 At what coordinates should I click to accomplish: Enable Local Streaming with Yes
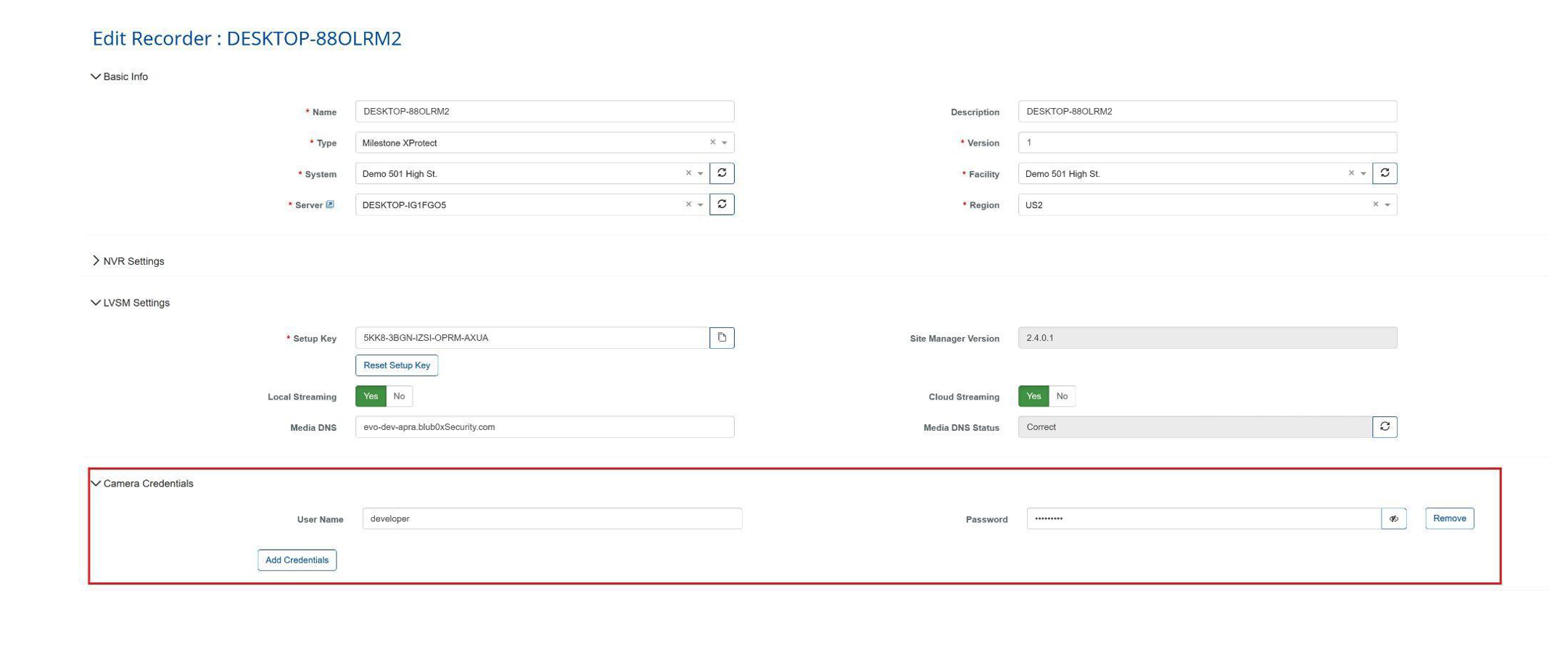(x=371, y=397)
